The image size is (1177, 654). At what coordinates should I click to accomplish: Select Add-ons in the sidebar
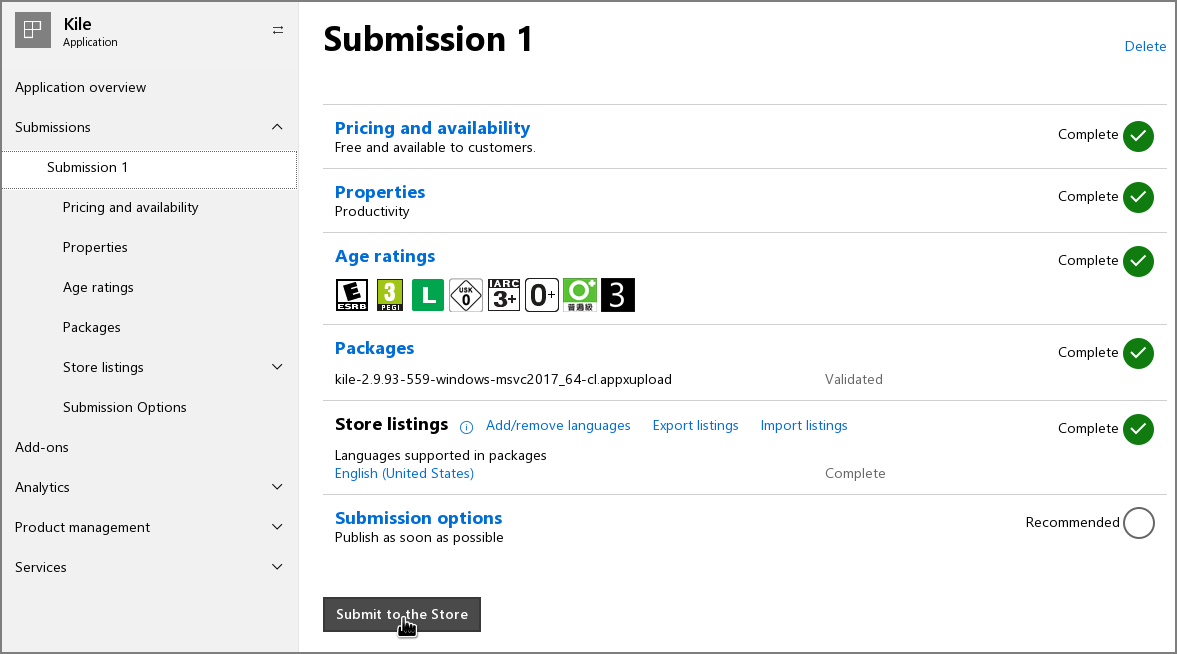point(42,447)
